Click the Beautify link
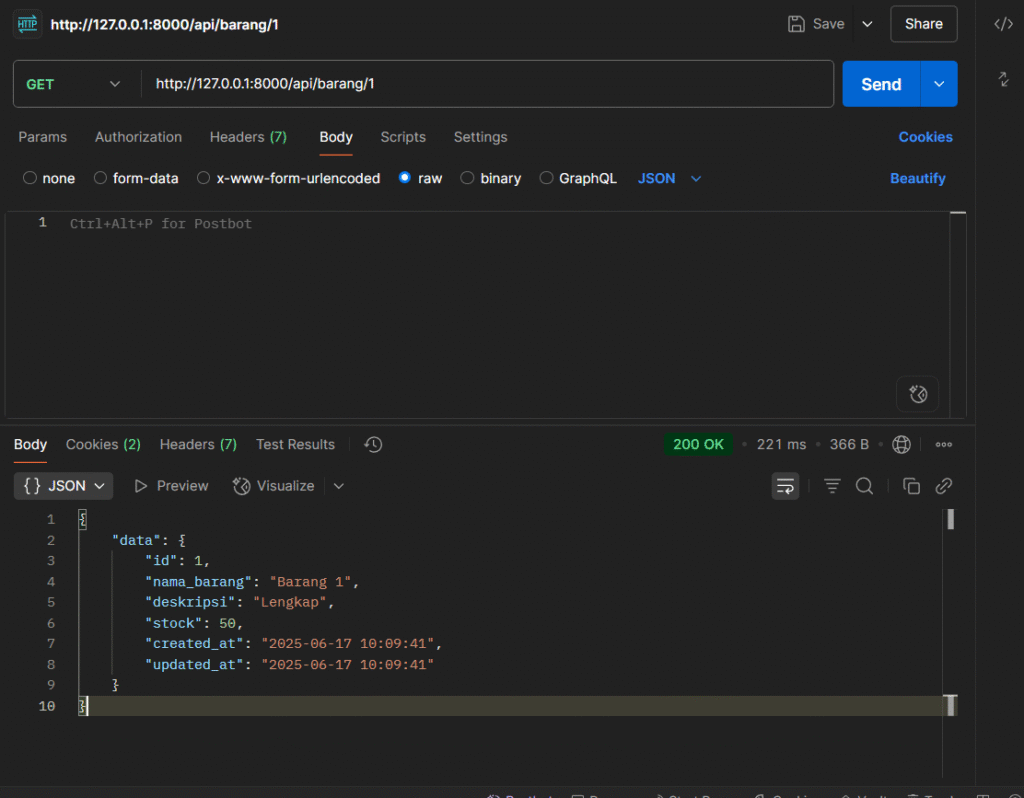This screenshot has width=1024, height=798. click(x=917, y=178)
